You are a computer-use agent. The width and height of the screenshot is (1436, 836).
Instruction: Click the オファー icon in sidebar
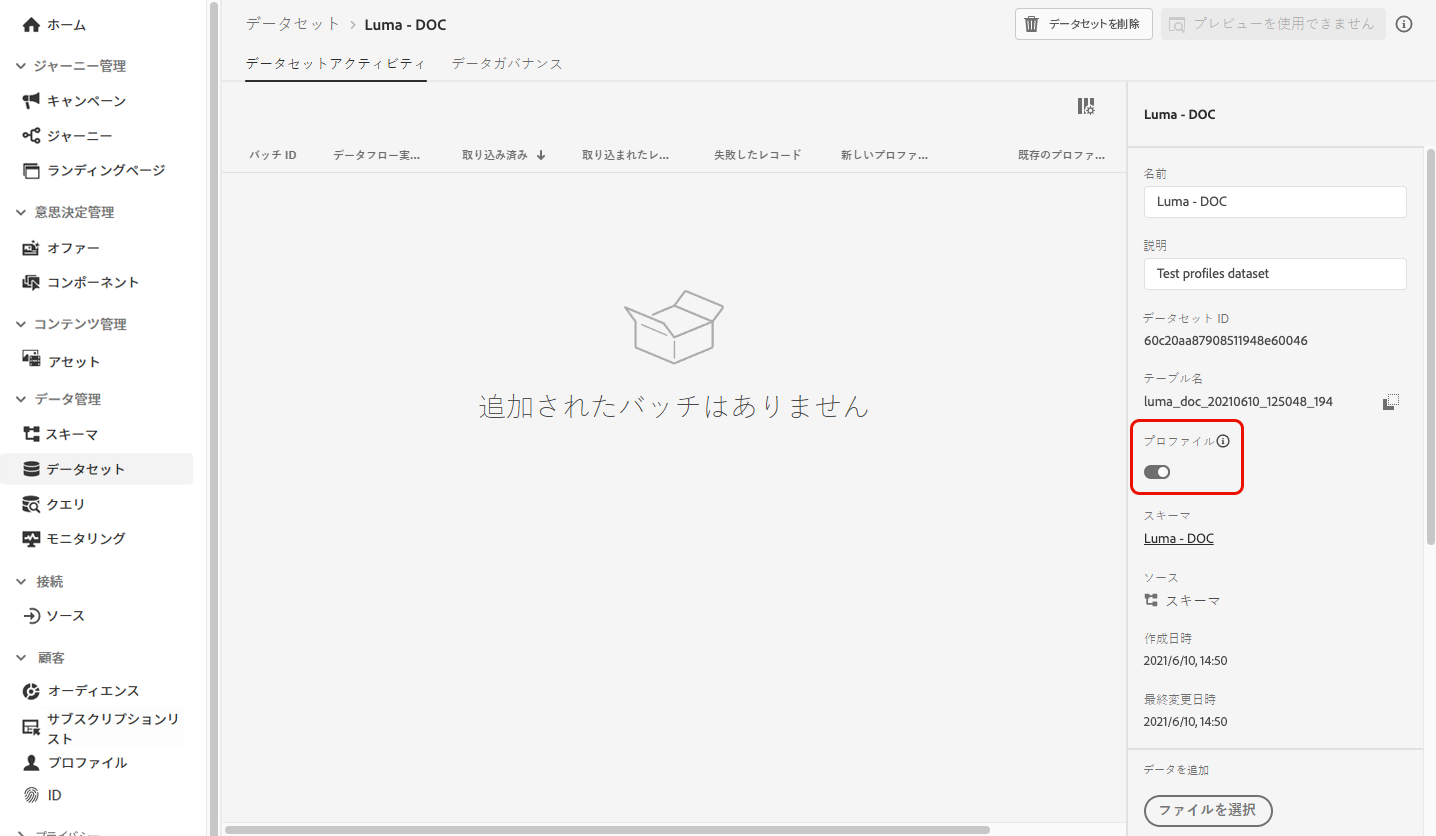click(x=31, y=248)
